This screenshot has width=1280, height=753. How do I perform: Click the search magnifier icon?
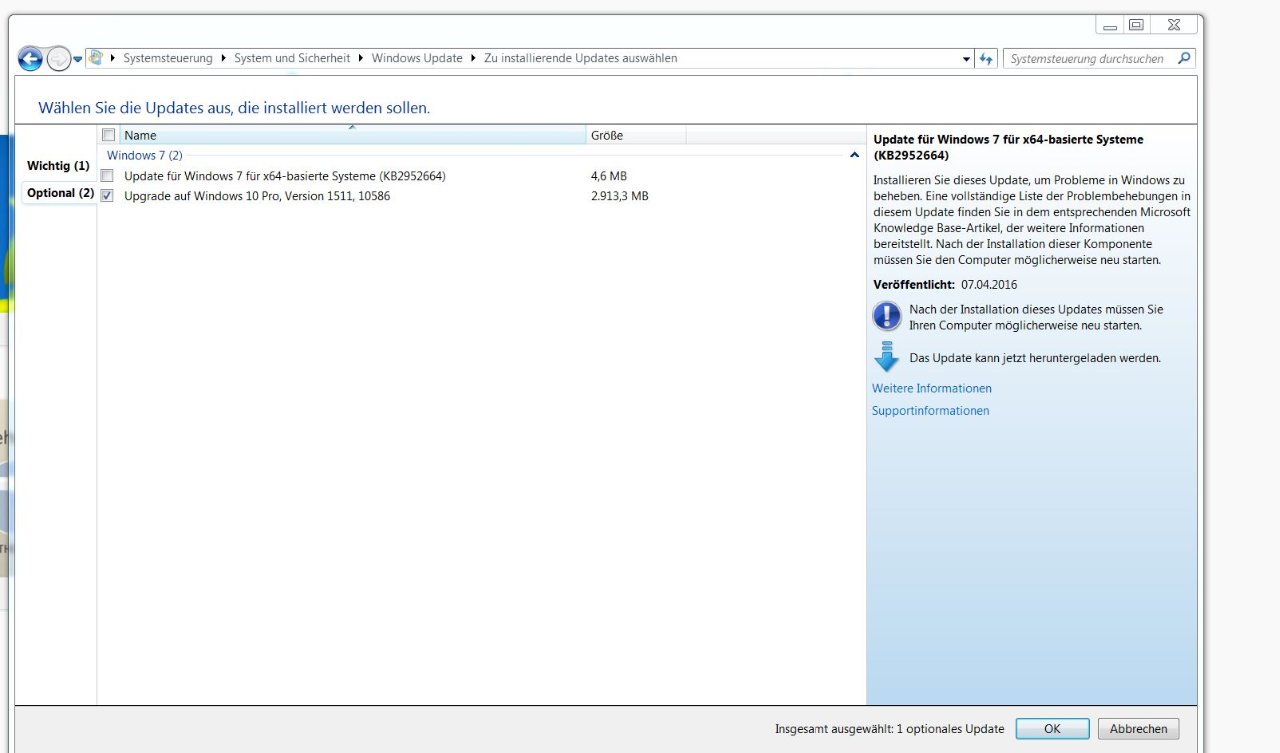click(x=1185, y=58)
